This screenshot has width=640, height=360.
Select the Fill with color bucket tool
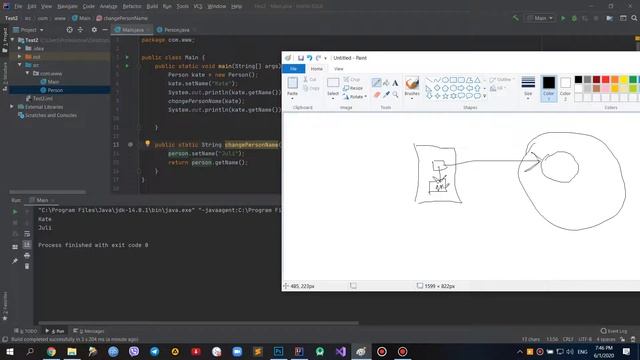tap(386, 83)
